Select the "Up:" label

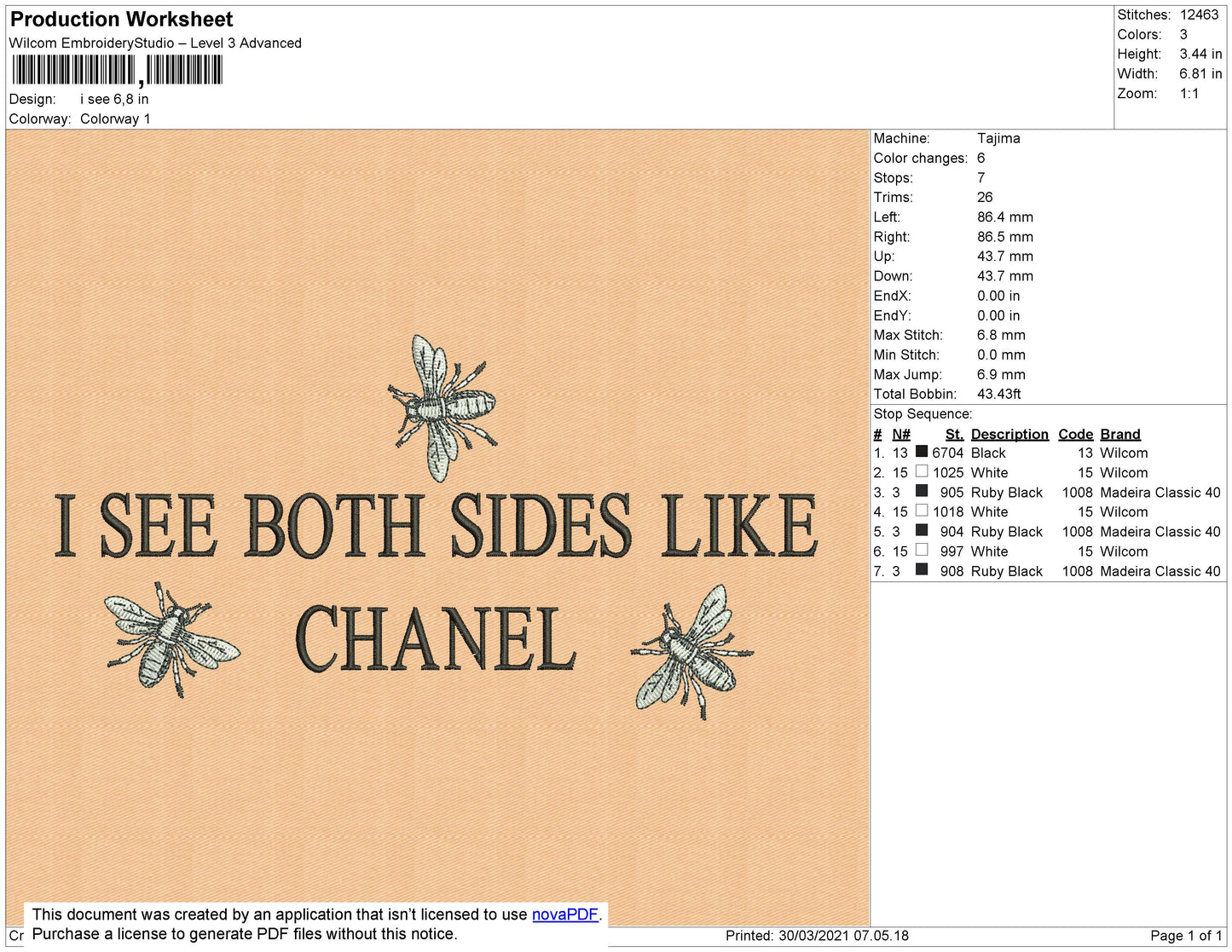pyautogui.click(x=884, y=257)
